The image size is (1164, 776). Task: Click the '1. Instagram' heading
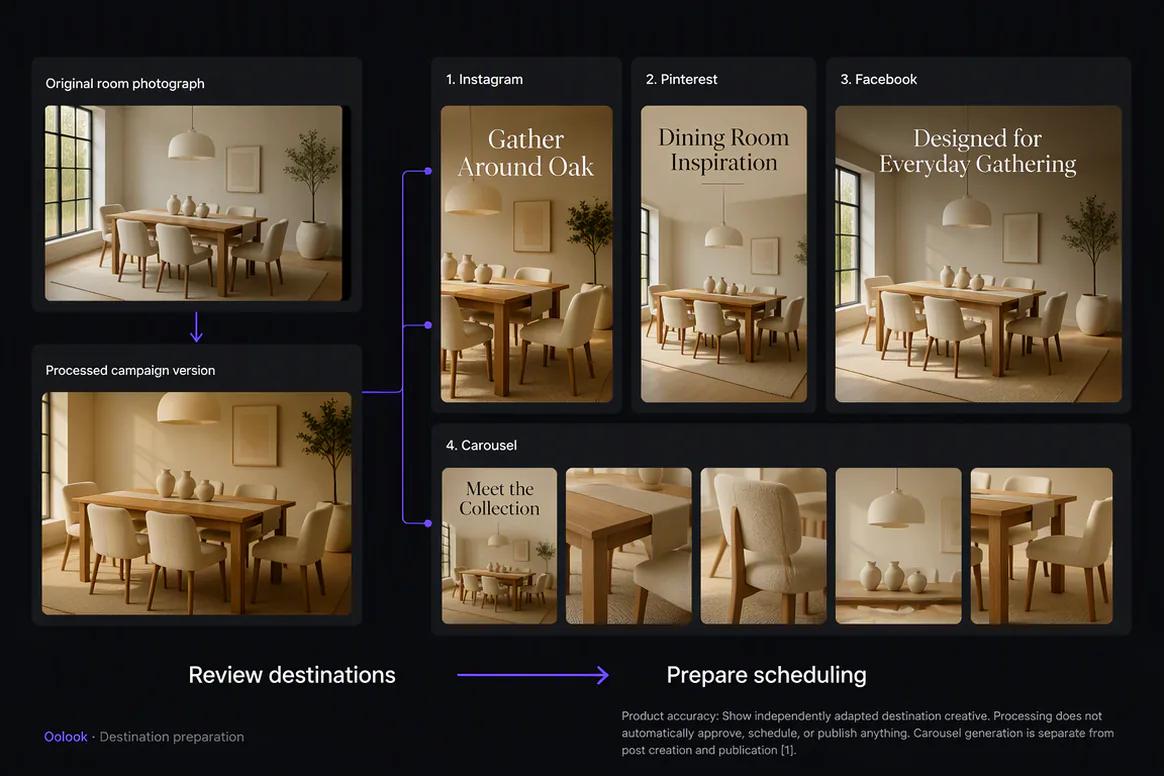(x=484, y=79)
